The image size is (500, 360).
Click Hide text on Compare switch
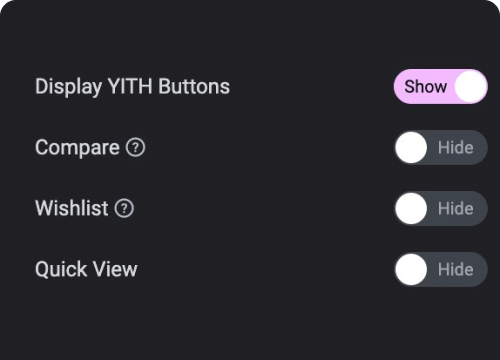click(456, 147)
